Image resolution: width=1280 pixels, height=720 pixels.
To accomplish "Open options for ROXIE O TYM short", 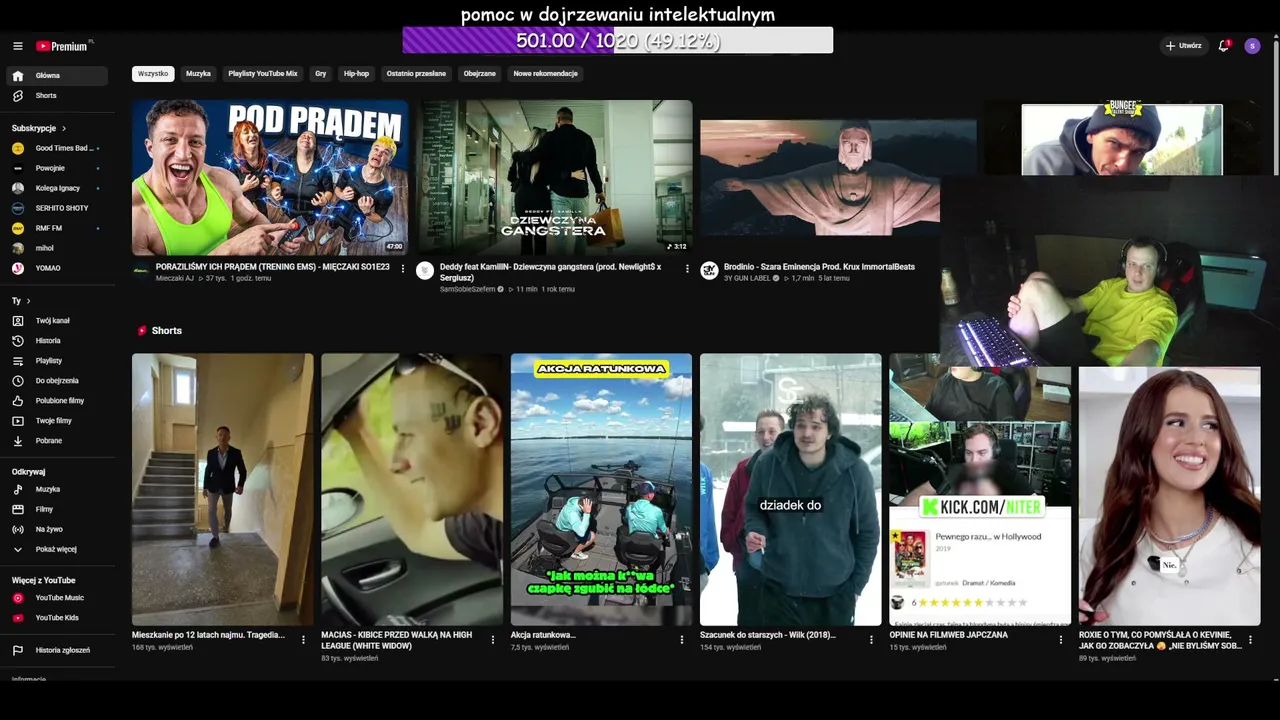I will coord(1250,640).
